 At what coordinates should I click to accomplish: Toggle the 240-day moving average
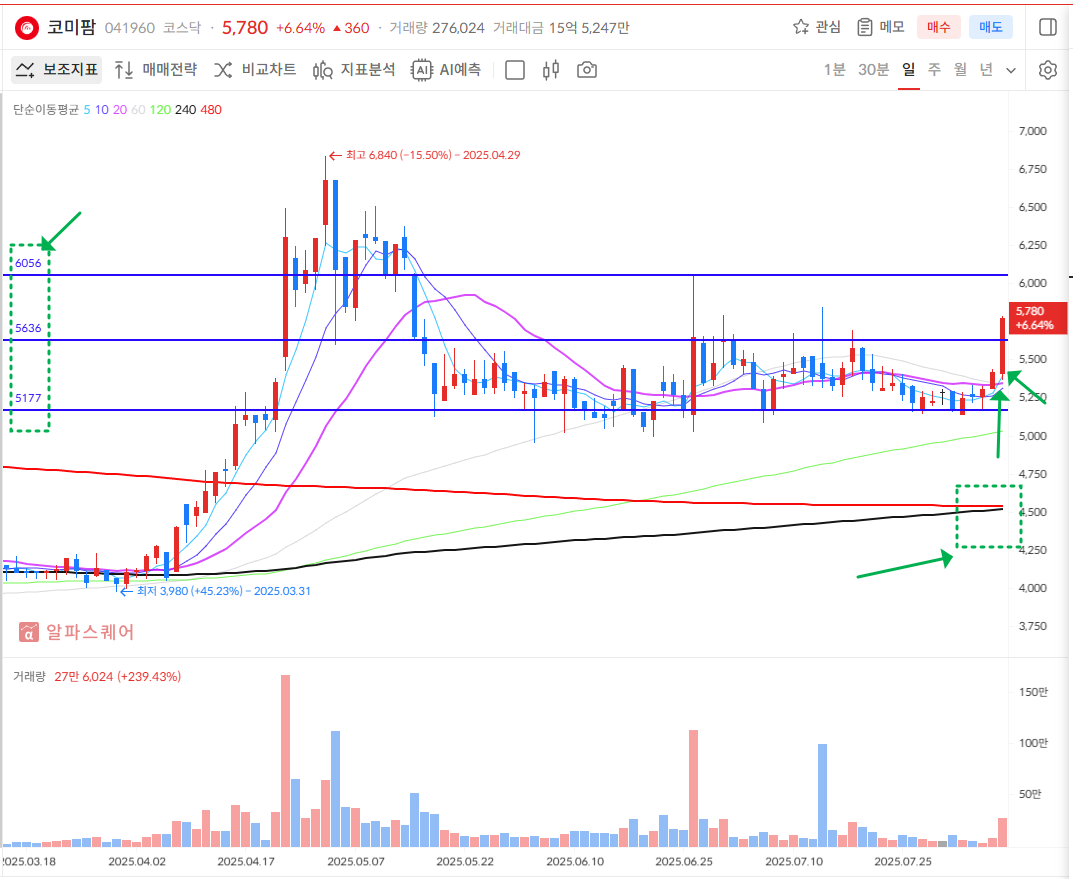click(x=185, y=109)
